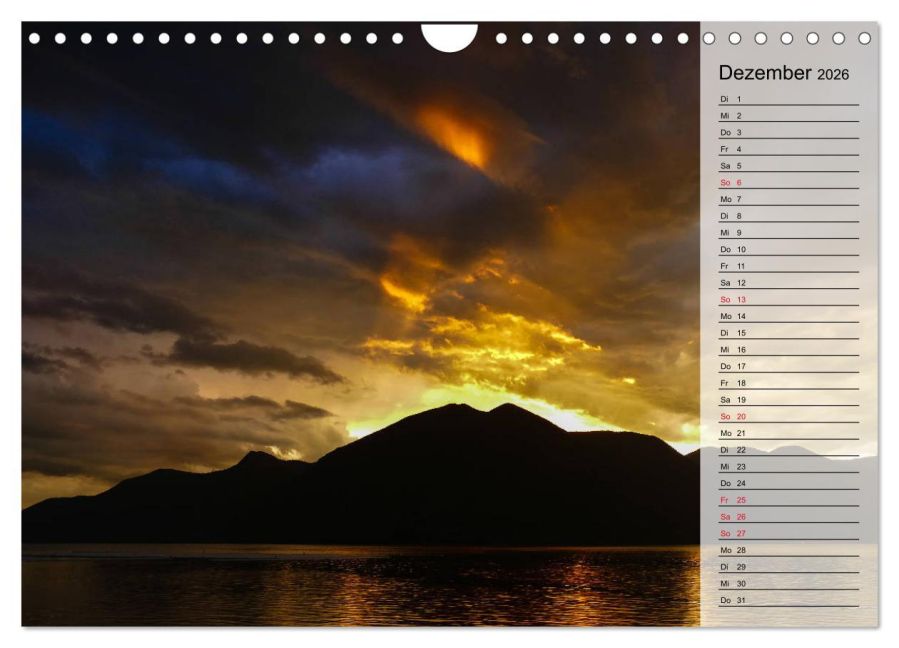Select the red holiday row Sa 26

pyautogui.click(x=789, y=516)
